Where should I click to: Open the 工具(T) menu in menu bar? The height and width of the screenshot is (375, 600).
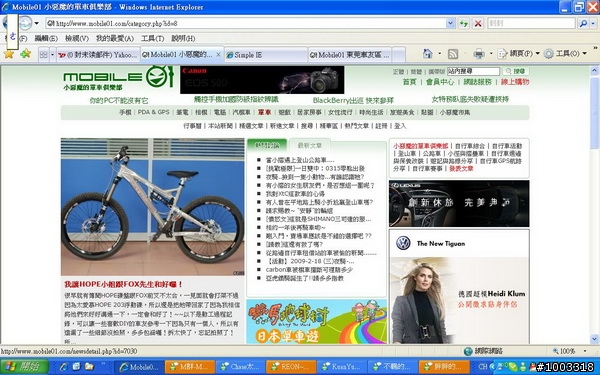tap(152, 39)
